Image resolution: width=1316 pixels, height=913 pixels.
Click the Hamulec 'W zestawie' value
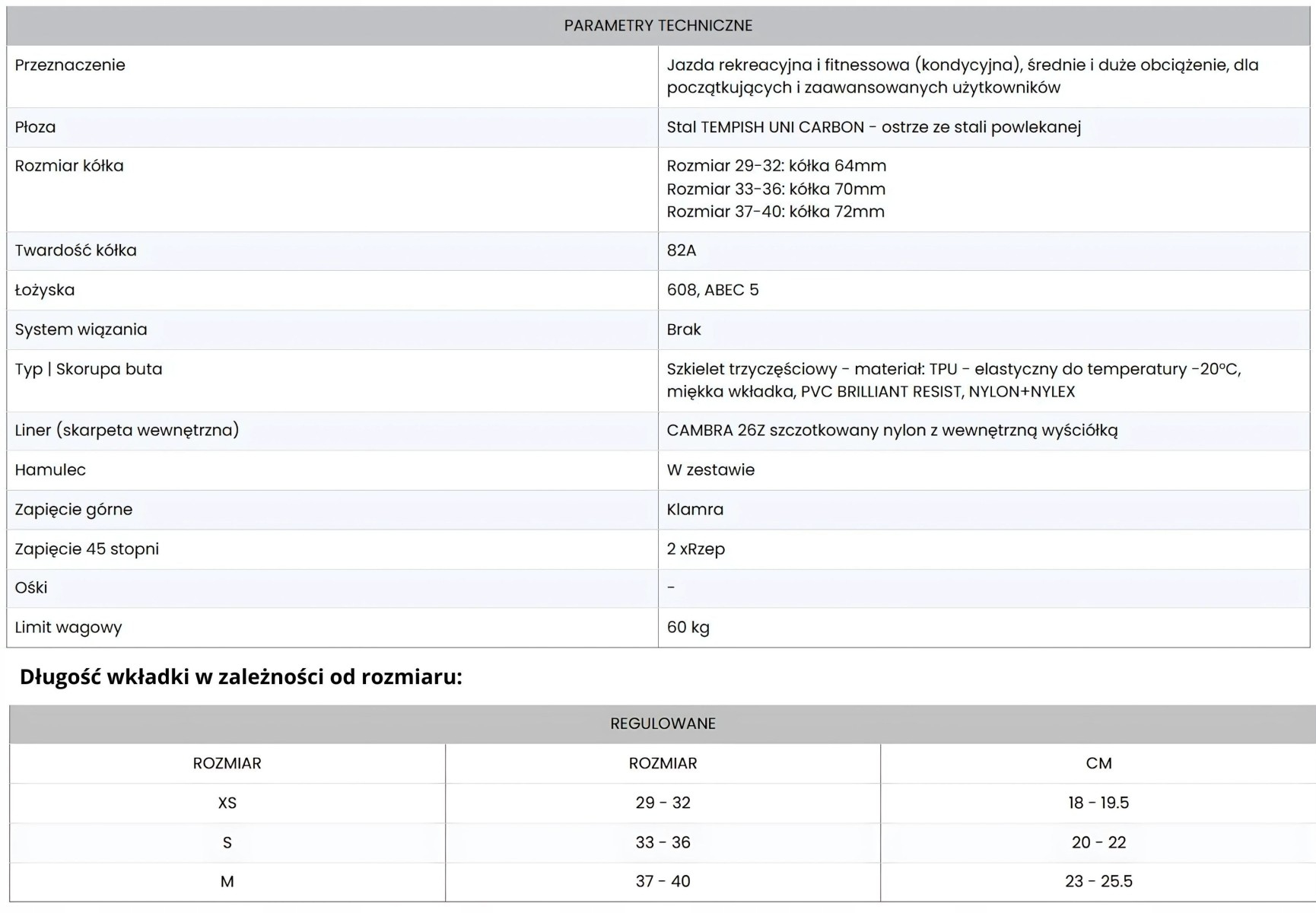[x=710, y=470]
